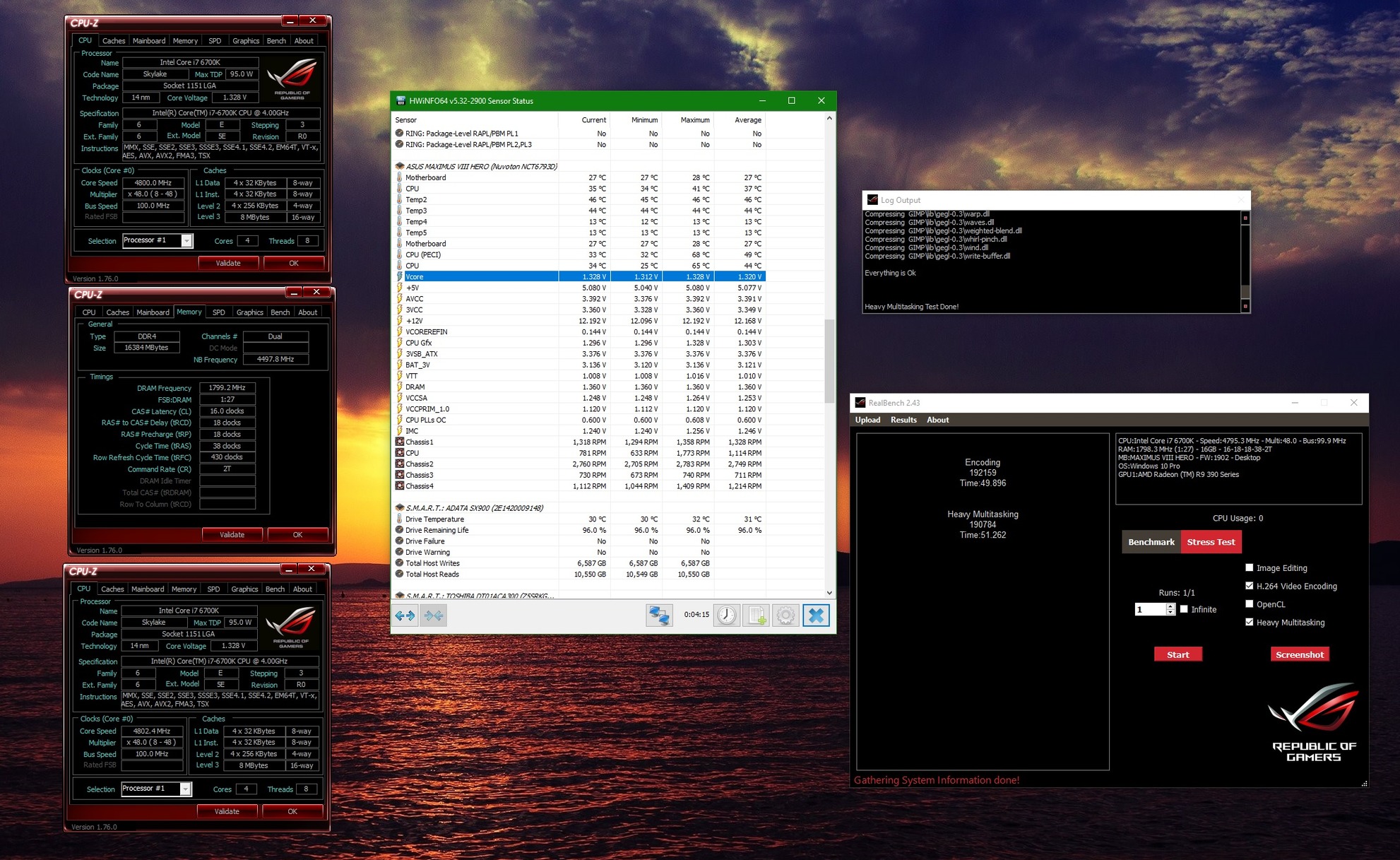Click the chip icon beside ASUS MAXIMUS VIII HERO
The height and width of the screenshot is (860, 1400).
click(x=399, y=166)
